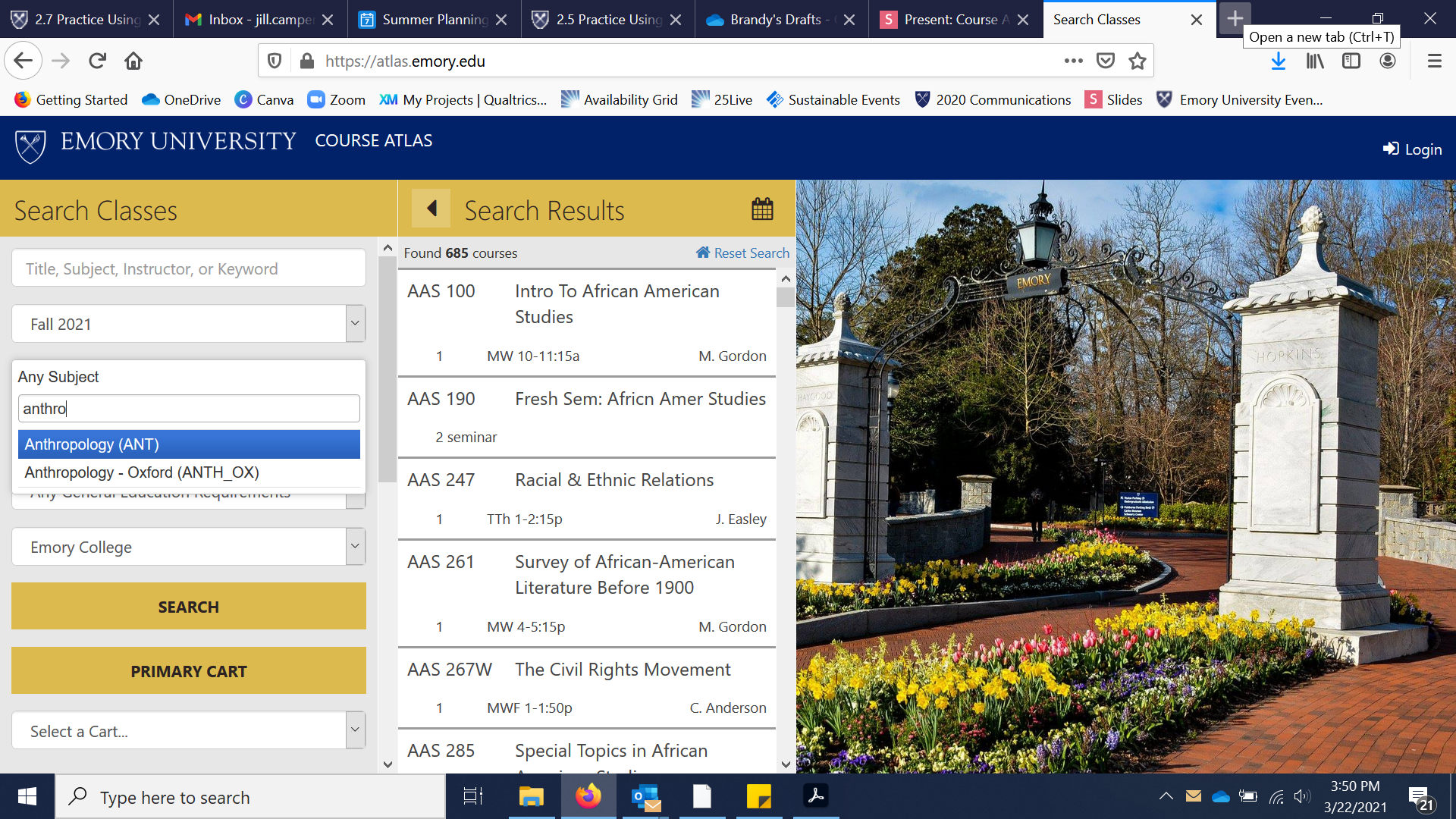Open the Firefox hamburger menu
The image size is (1456, 819).
coord(1434,61)
